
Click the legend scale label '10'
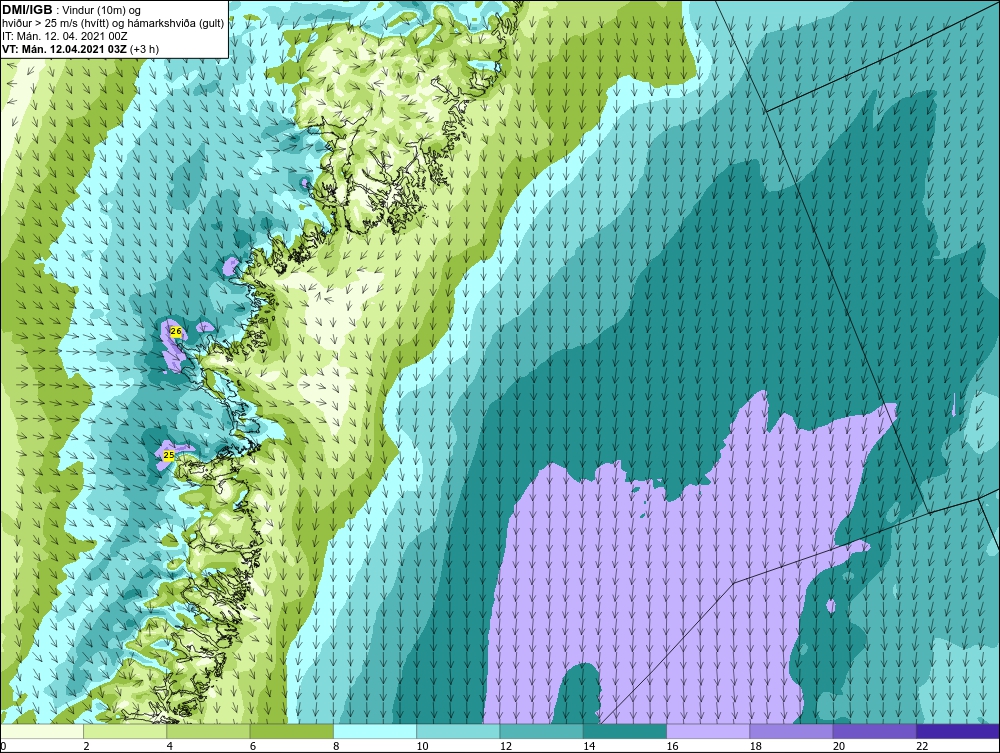pyautogui.click(x=422, y=746)
